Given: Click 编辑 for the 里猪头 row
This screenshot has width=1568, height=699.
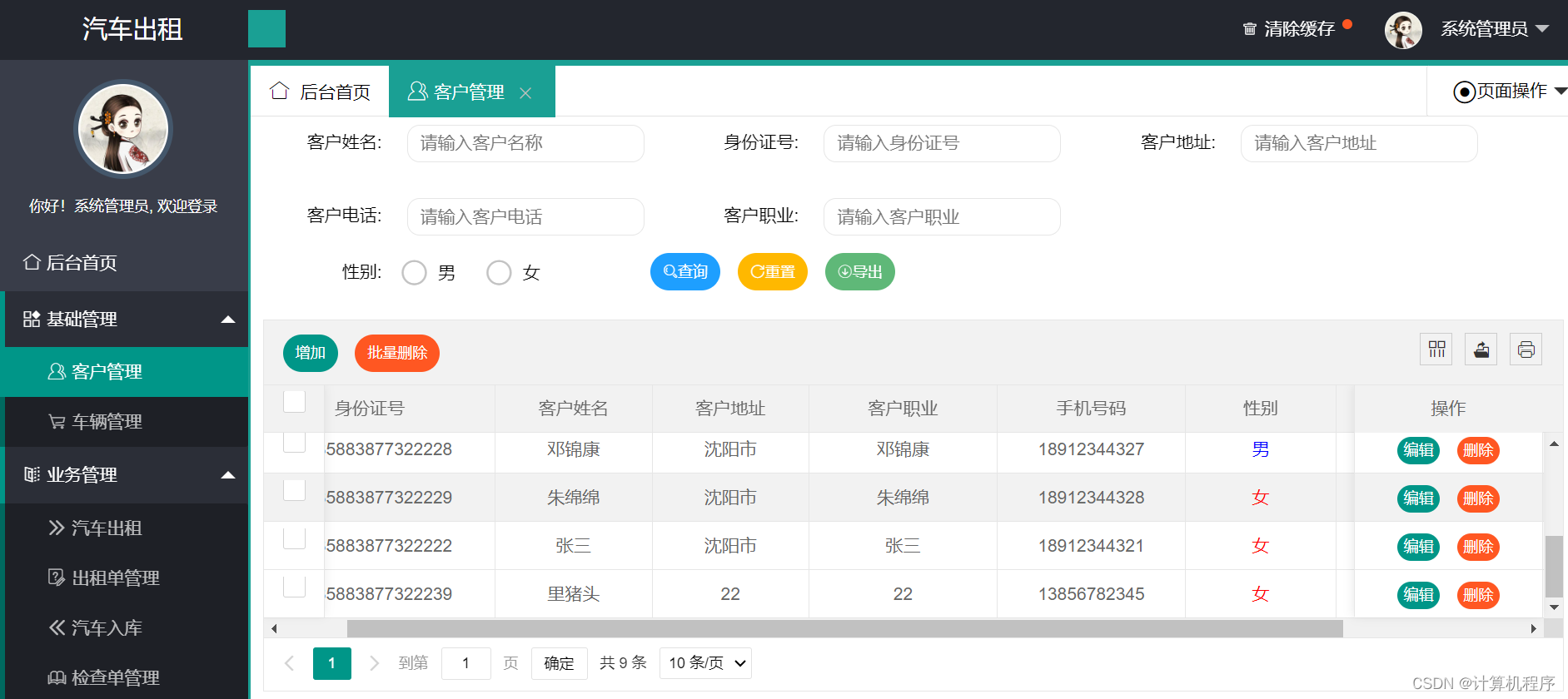Looking at the screenshot, I should point(1418,595).
